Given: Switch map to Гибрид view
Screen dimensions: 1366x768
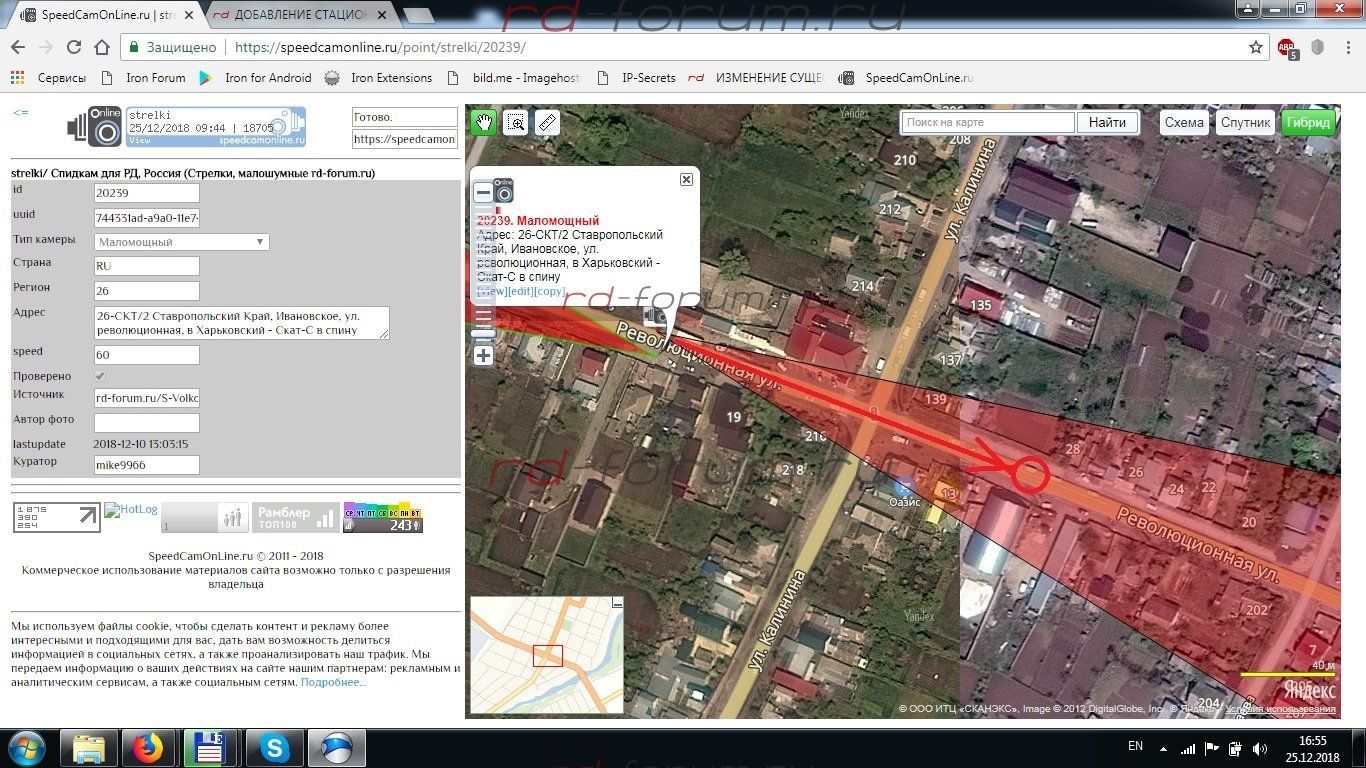Looking at the screenshot, I should [1308, 122].
